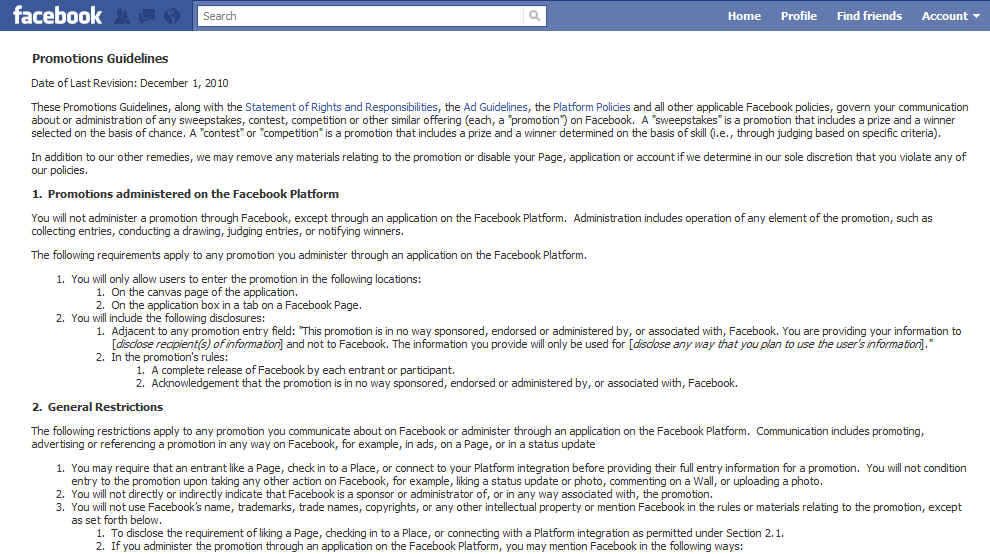This screenshot has height=554, width=990.
Task: Open notifications globe icon
Action: (172, 16)
